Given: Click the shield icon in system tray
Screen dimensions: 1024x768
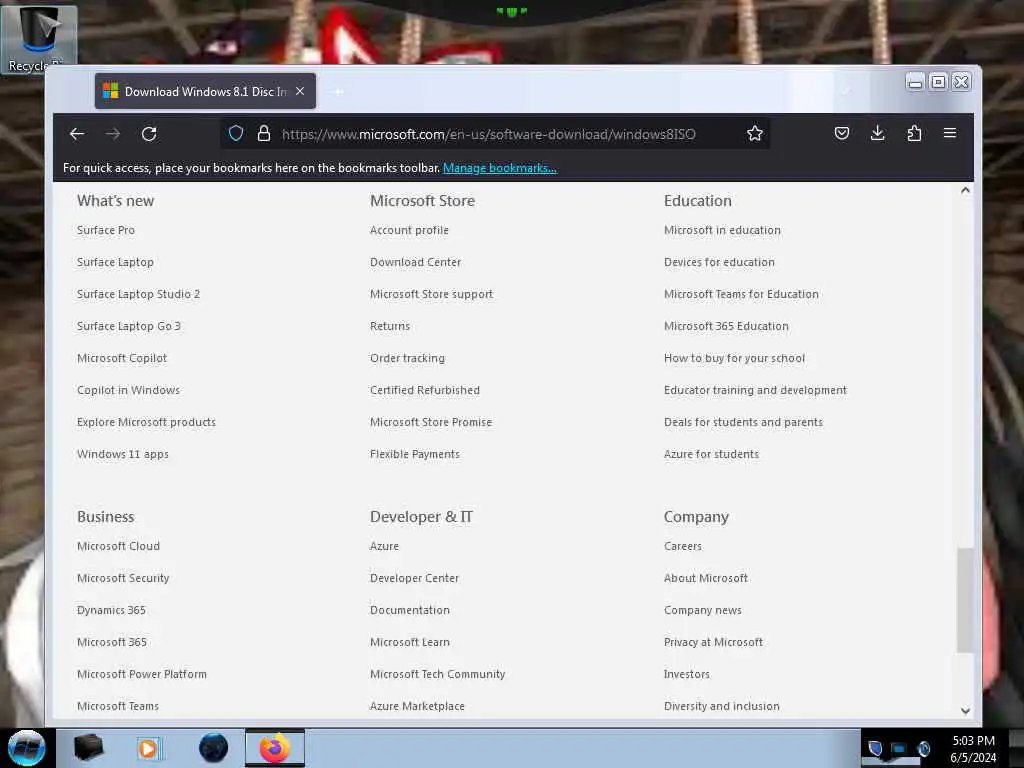Looking at the screenshot, I should click(x=875, y=748).
